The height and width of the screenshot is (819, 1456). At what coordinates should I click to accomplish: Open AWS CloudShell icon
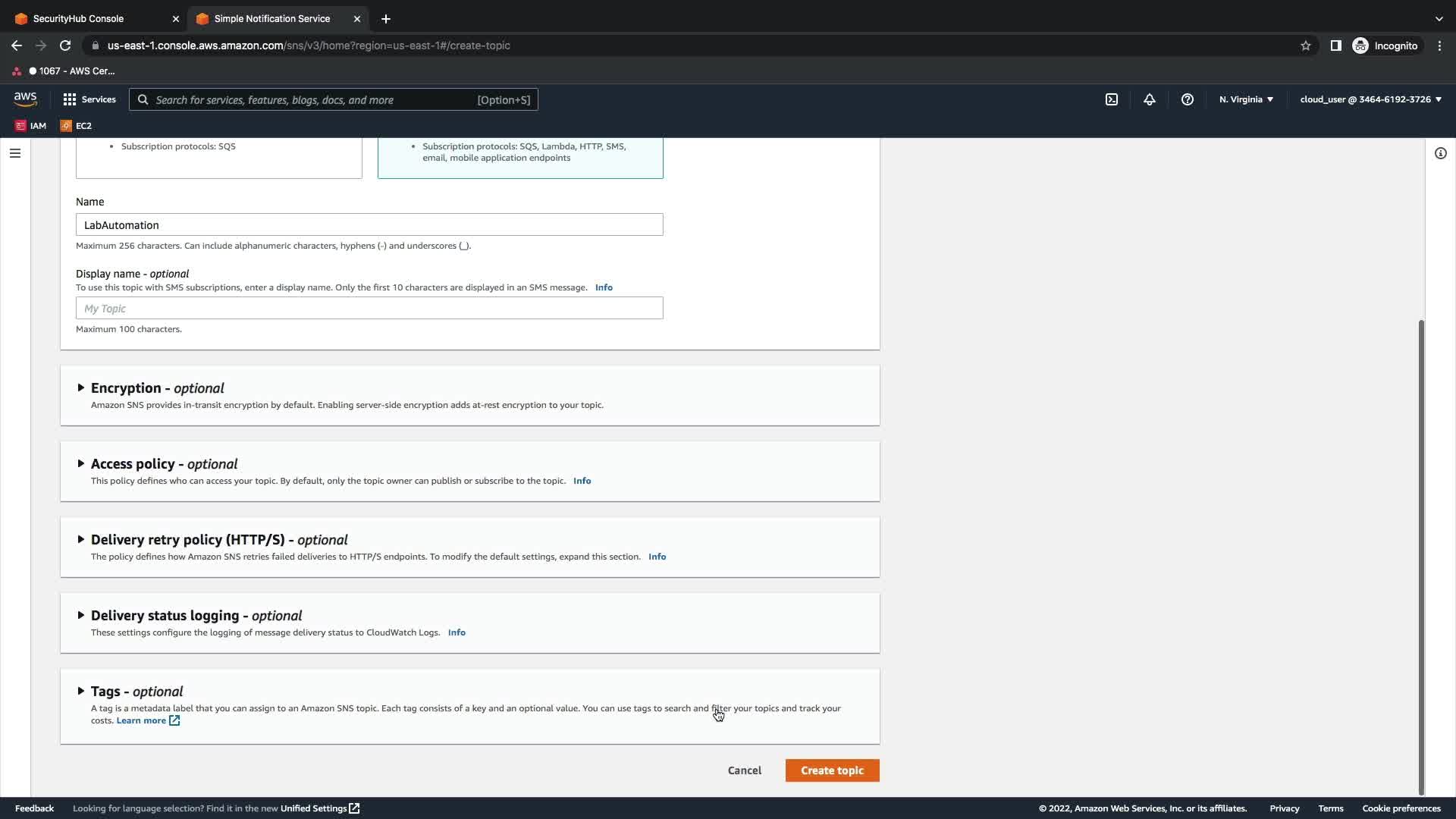click(x=1111, y=99)
